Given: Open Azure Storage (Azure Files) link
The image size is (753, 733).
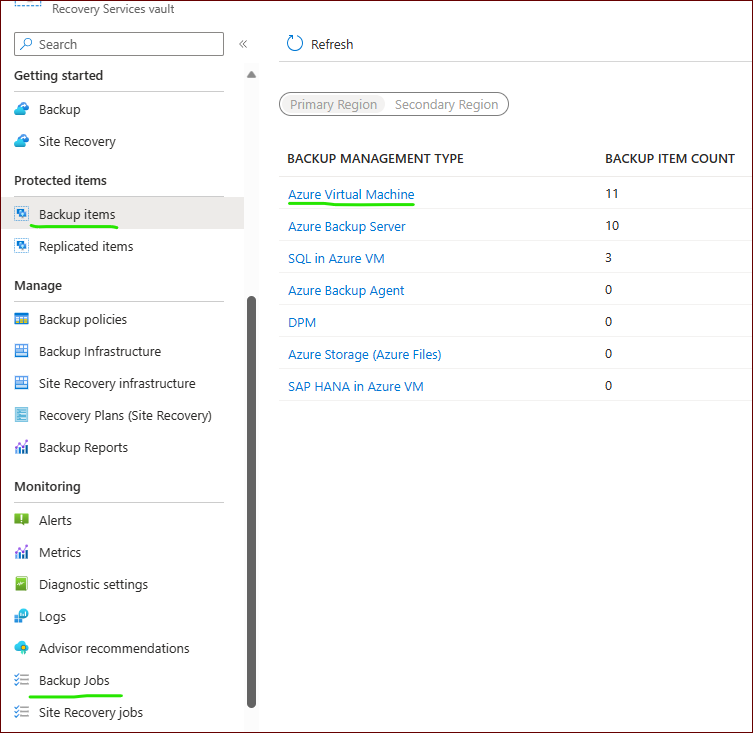Looking at the screenshot, I should click(364, 354).
